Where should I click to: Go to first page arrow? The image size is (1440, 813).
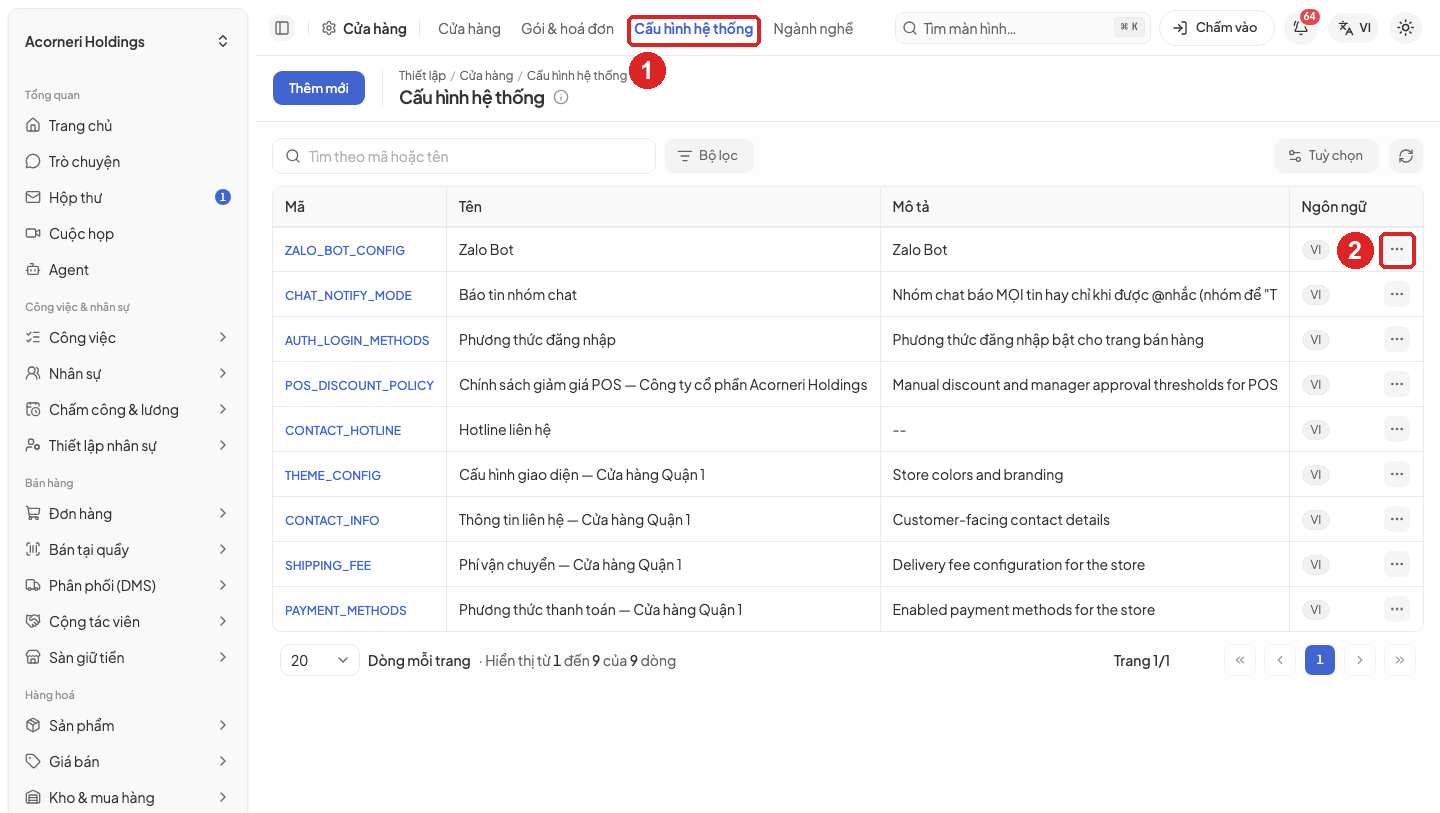pyautogui.click(x=1240, y=660)
